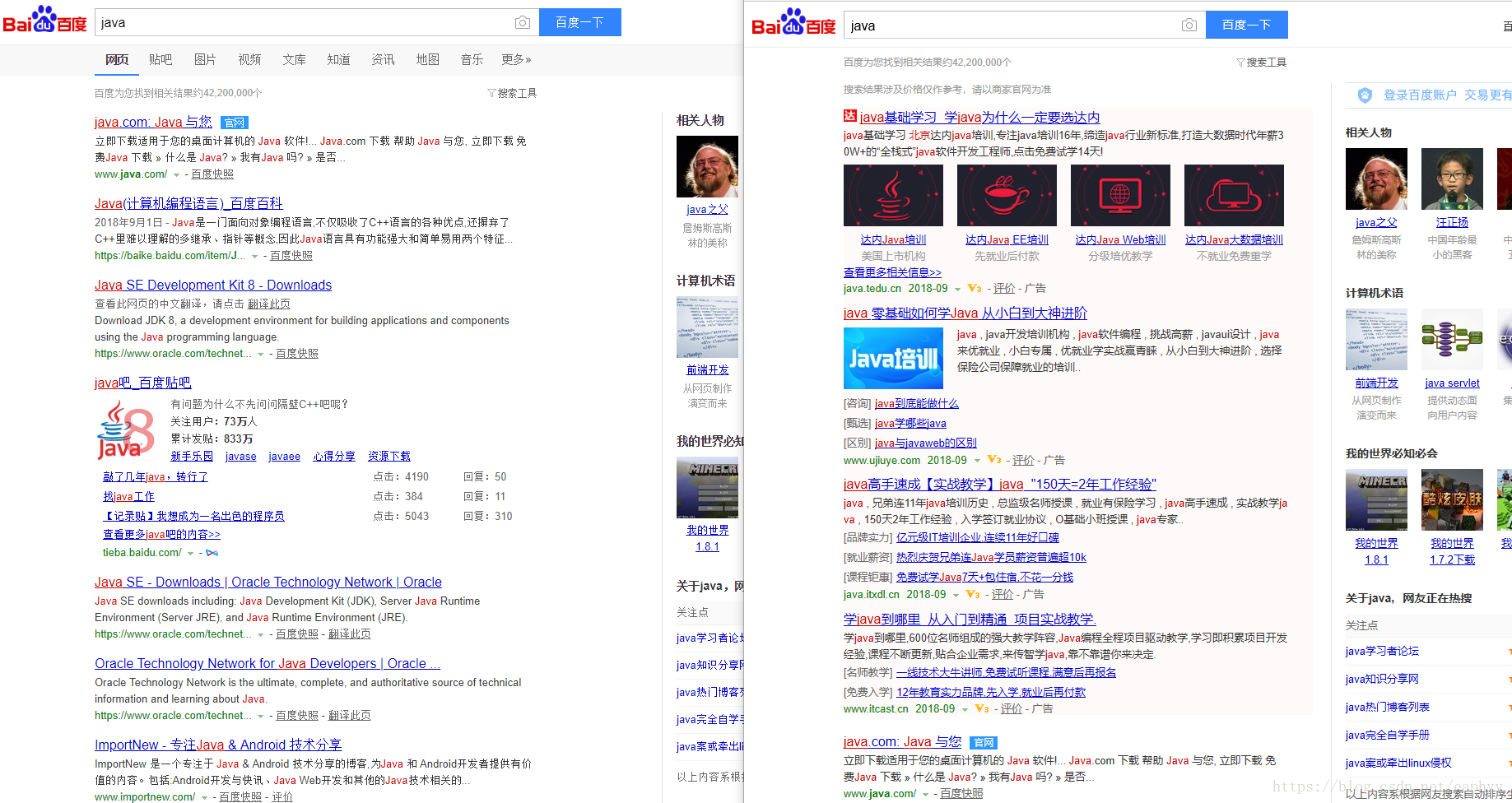Click V3 credibility badge after java.tedu.cn
Screen dimensions: 1512x803
point(975,288)
